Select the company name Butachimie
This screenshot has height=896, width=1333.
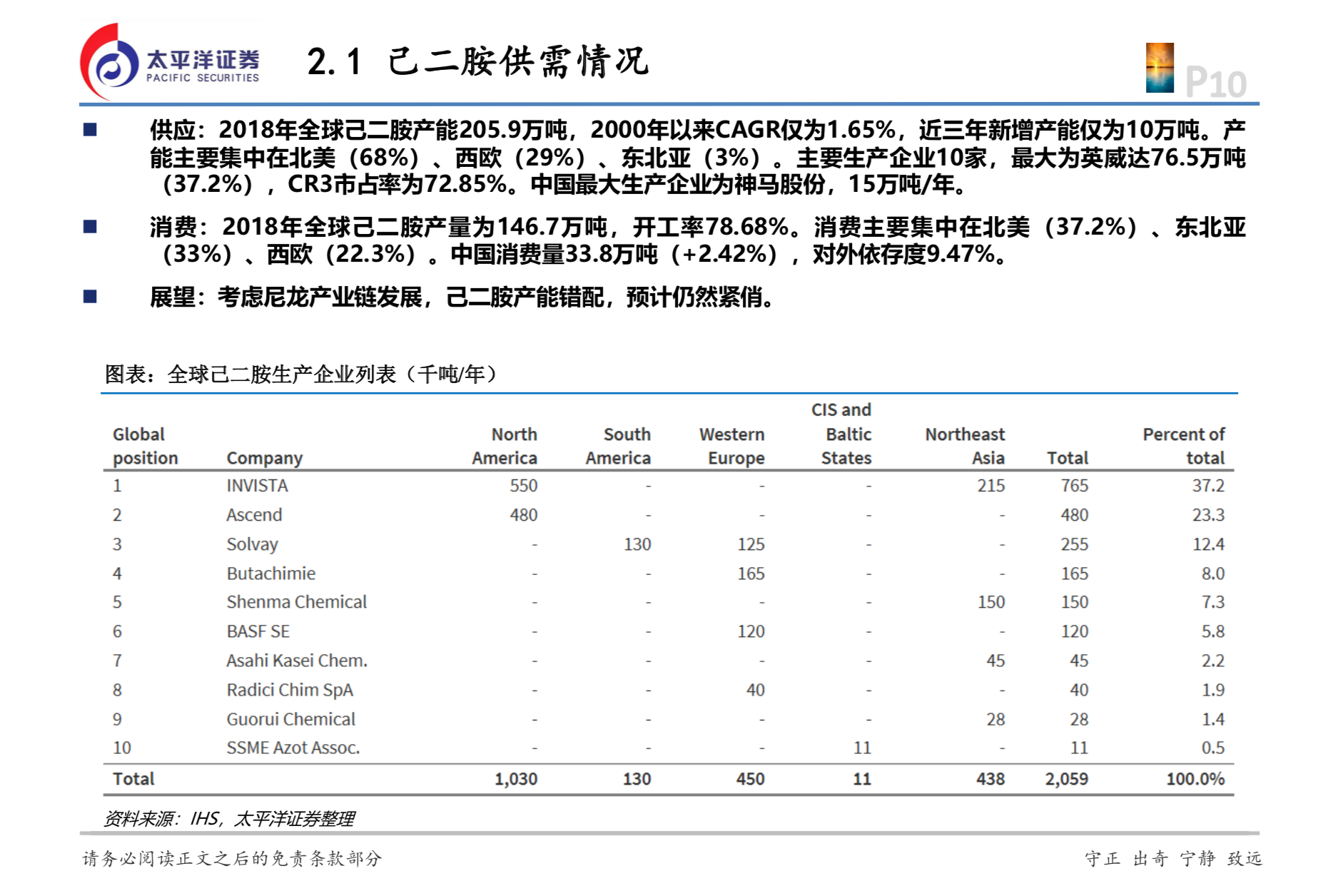[270, 574]
